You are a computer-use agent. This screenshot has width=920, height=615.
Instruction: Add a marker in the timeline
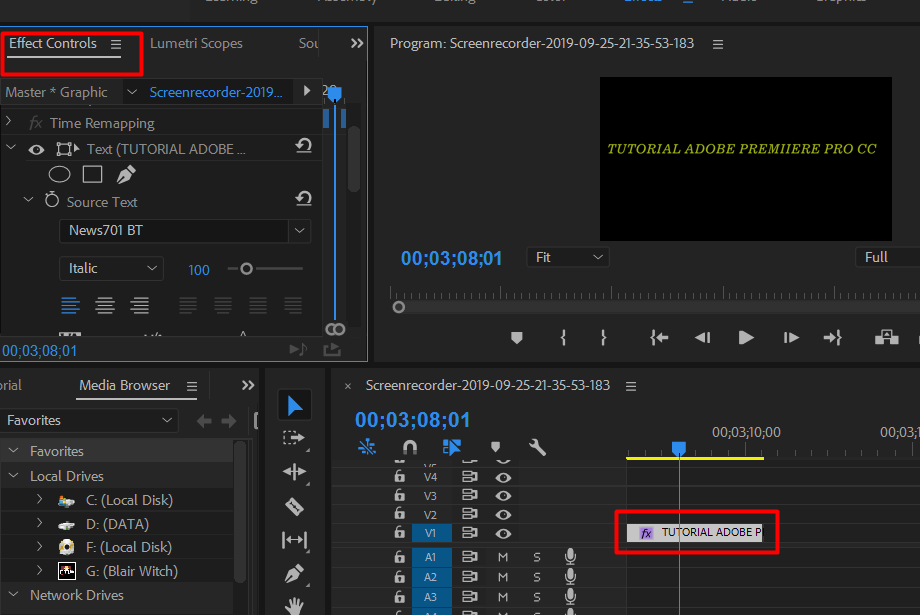[494, 447]
